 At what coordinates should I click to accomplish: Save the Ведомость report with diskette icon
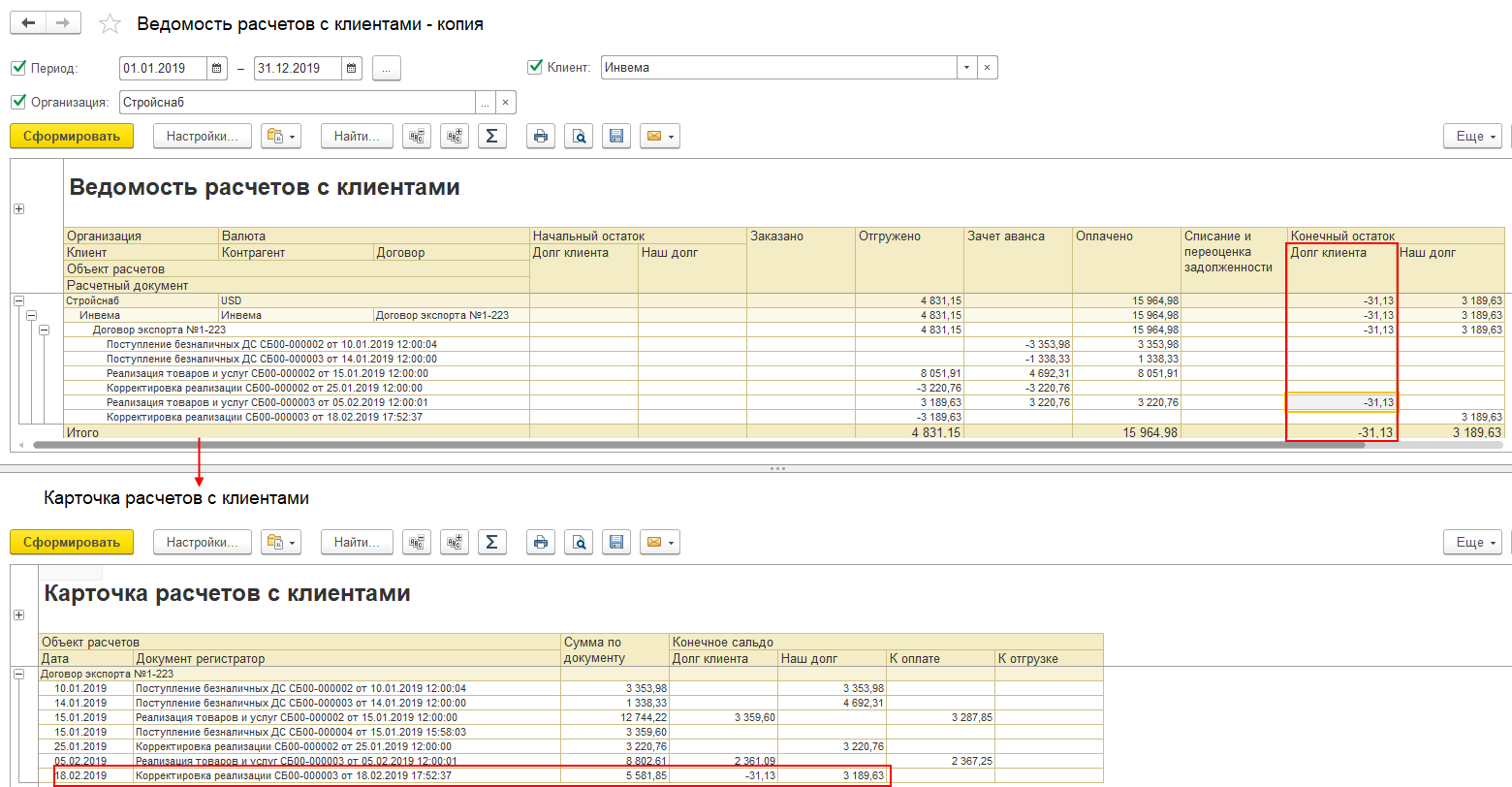tap(615, 137)
